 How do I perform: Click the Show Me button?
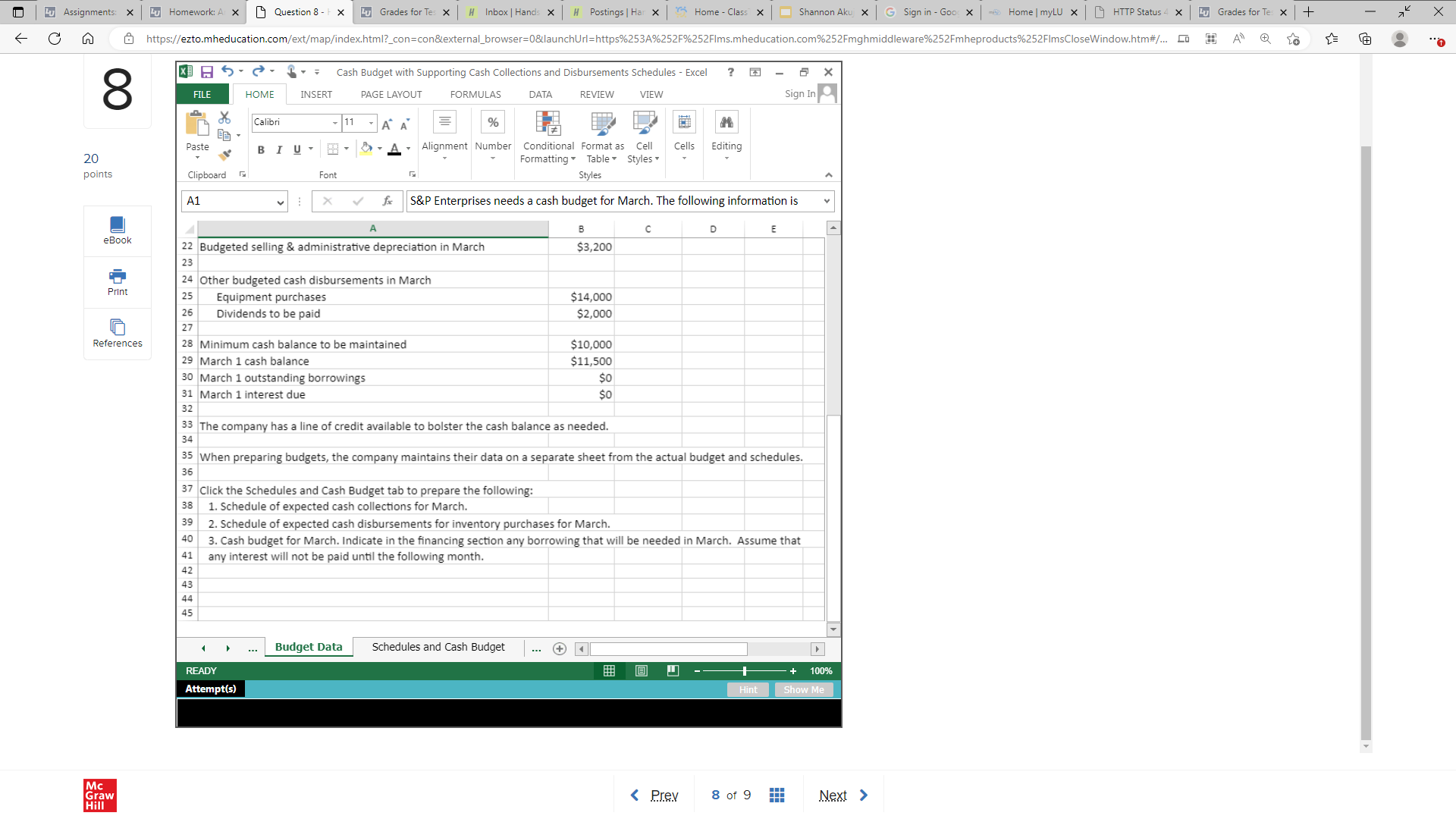pos(803,690)
